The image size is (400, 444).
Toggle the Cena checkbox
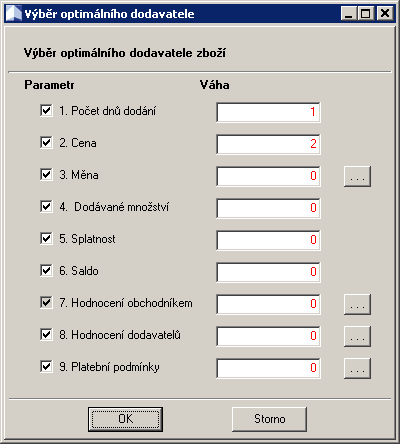(x=46, y=142)
